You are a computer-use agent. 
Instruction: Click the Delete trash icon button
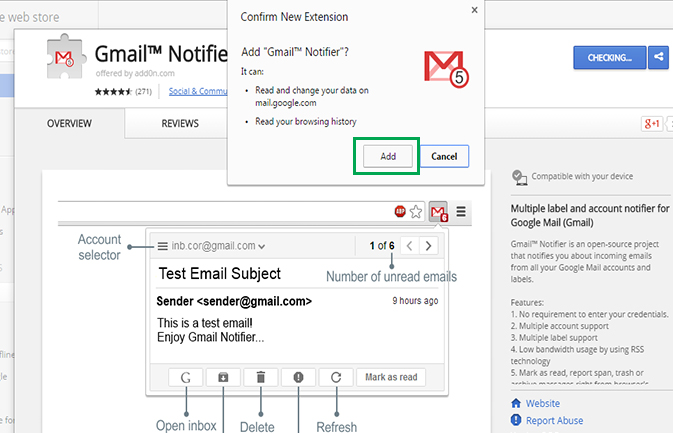click(261, 377)
